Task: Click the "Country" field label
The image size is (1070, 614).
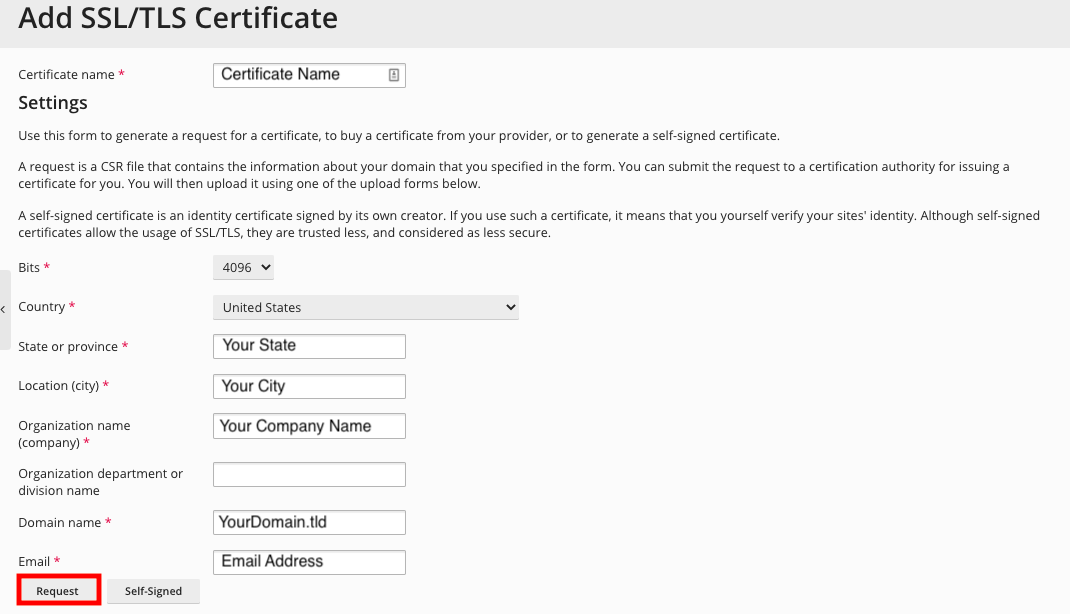Action: (x=42, y=307)
